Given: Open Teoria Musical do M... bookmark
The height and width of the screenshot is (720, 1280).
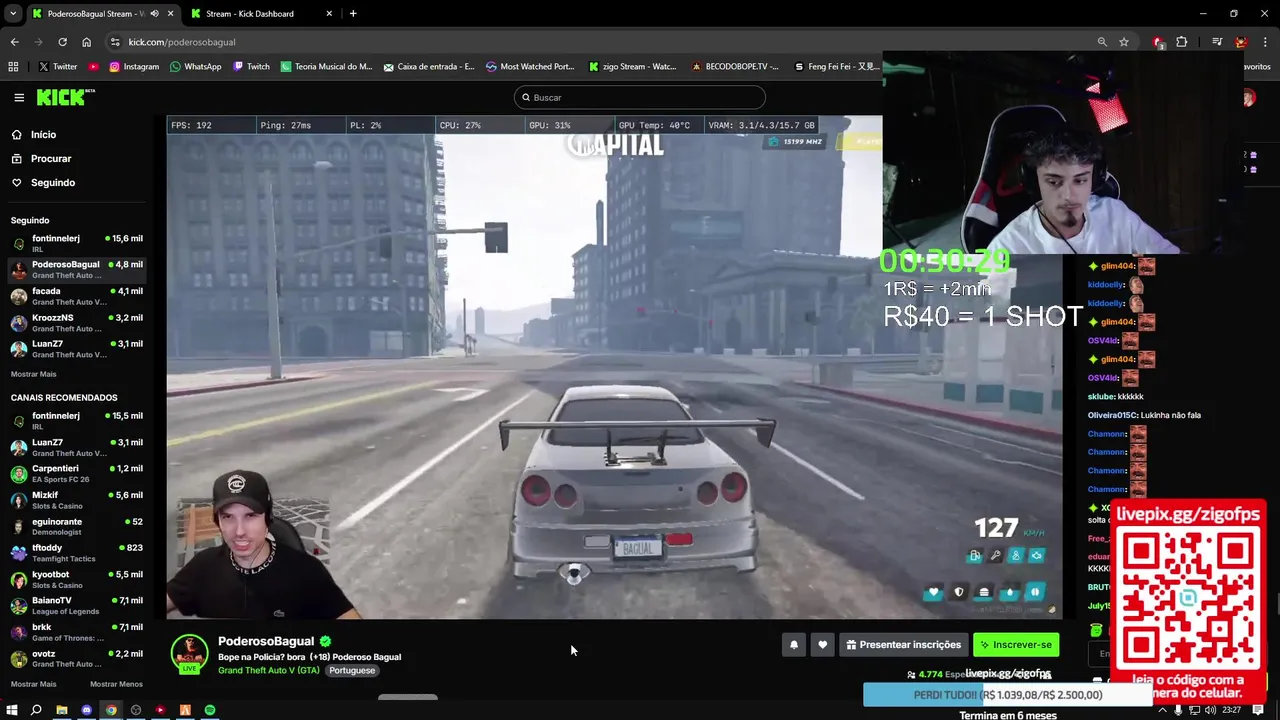Looking at the screenshot, I should point(326,67).
